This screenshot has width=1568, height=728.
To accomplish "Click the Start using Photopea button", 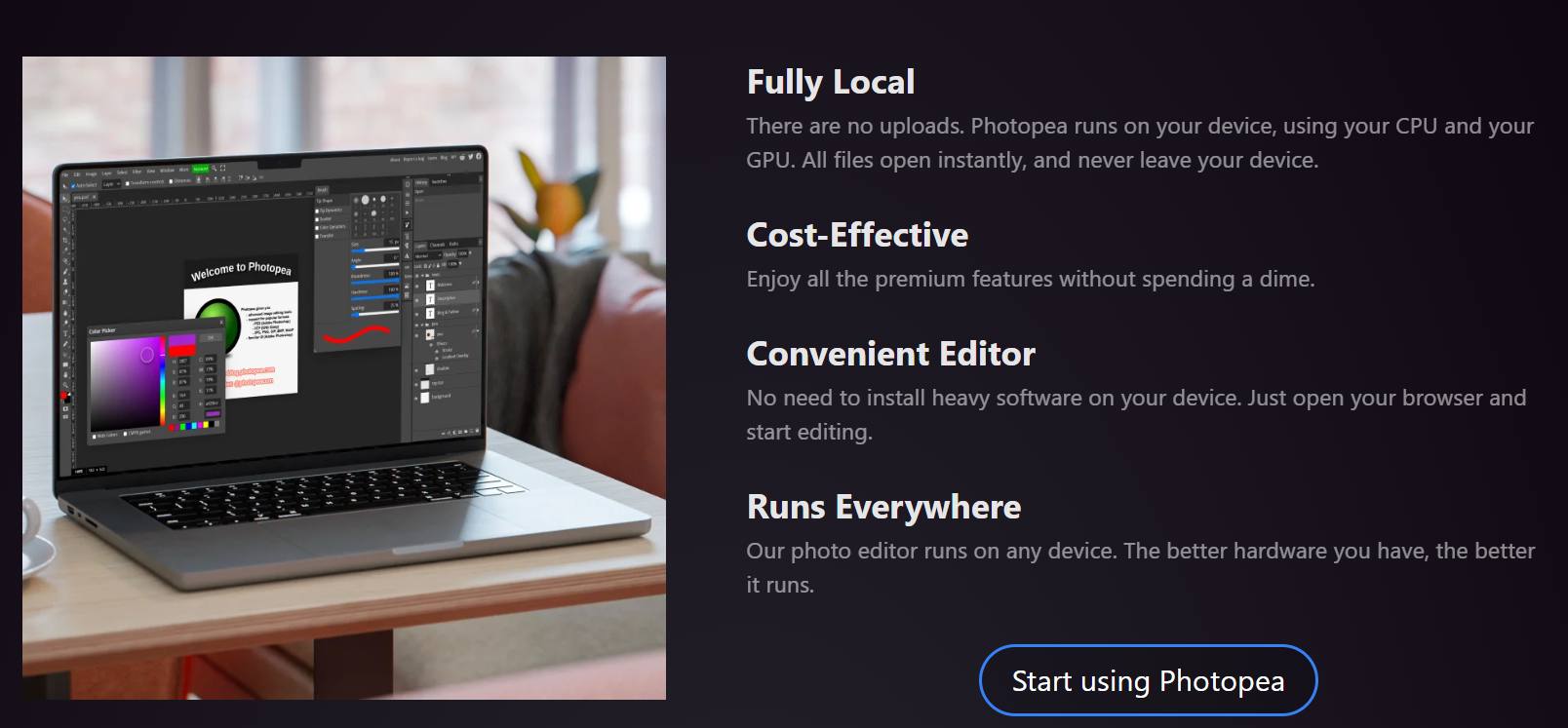I will coord(1148,680).
